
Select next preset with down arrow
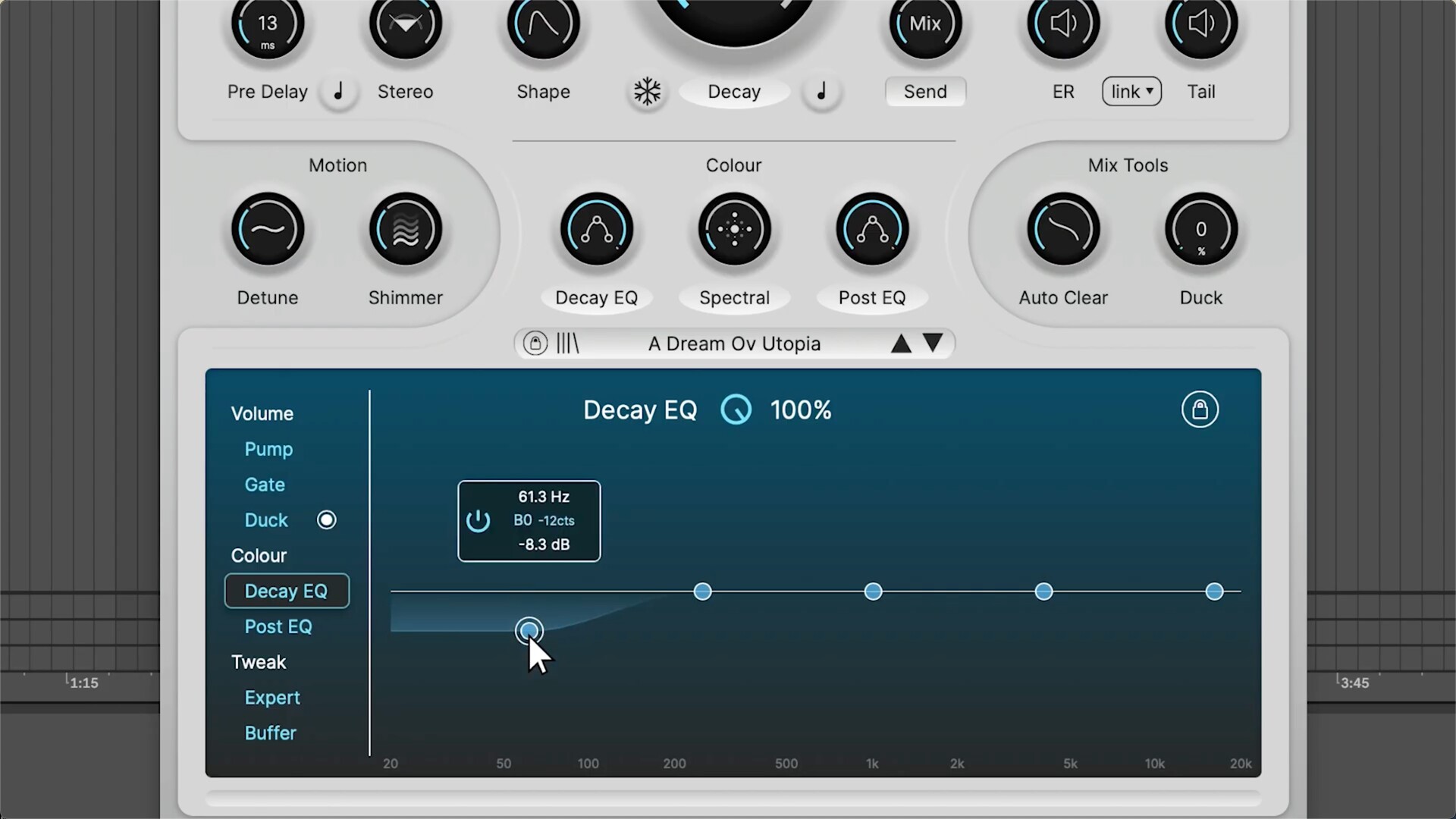click(934, 344)
